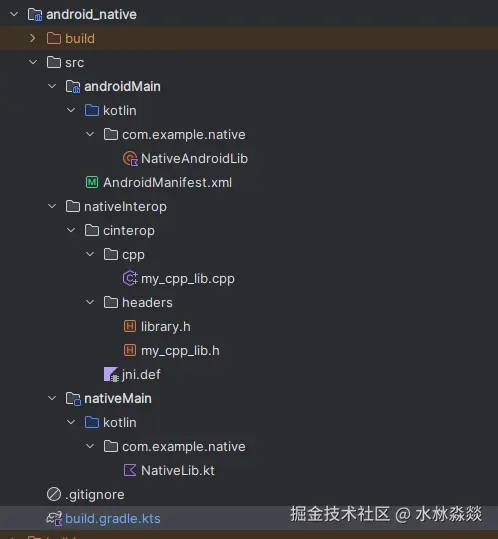
Task: Click the android_native module folder icon
Action: point(35,14)
